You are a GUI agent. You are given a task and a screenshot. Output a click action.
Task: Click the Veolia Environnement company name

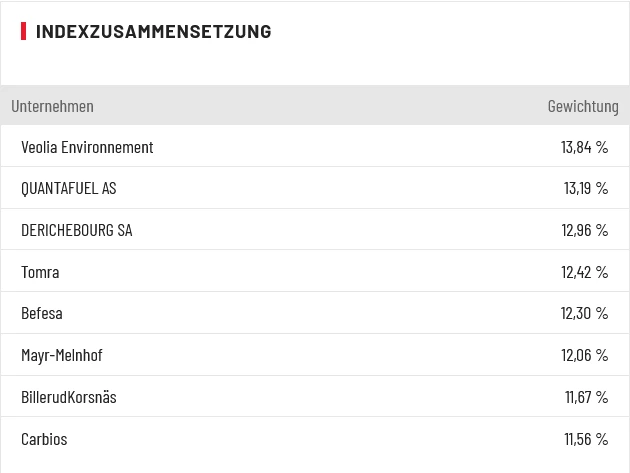tap(87, 147)
